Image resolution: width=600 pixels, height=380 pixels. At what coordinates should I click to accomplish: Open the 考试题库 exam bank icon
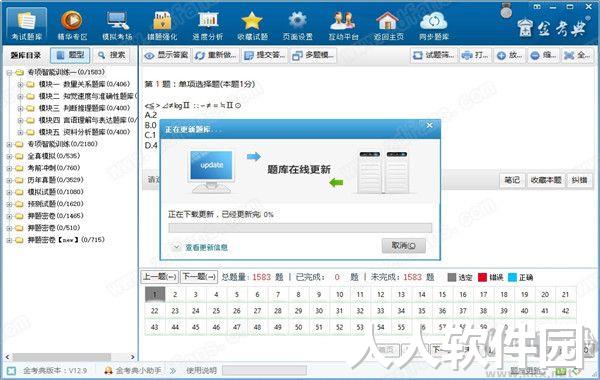point(26,25)
